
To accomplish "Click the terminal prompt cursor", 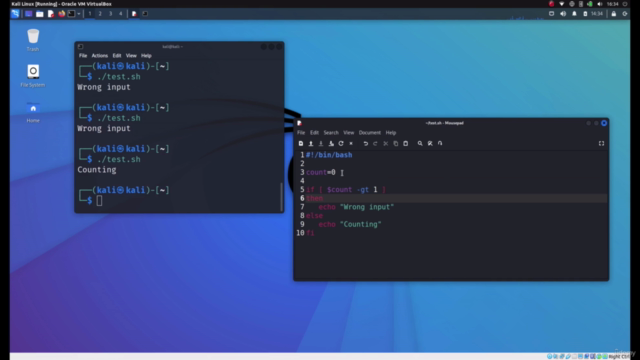I will point(99,200).
